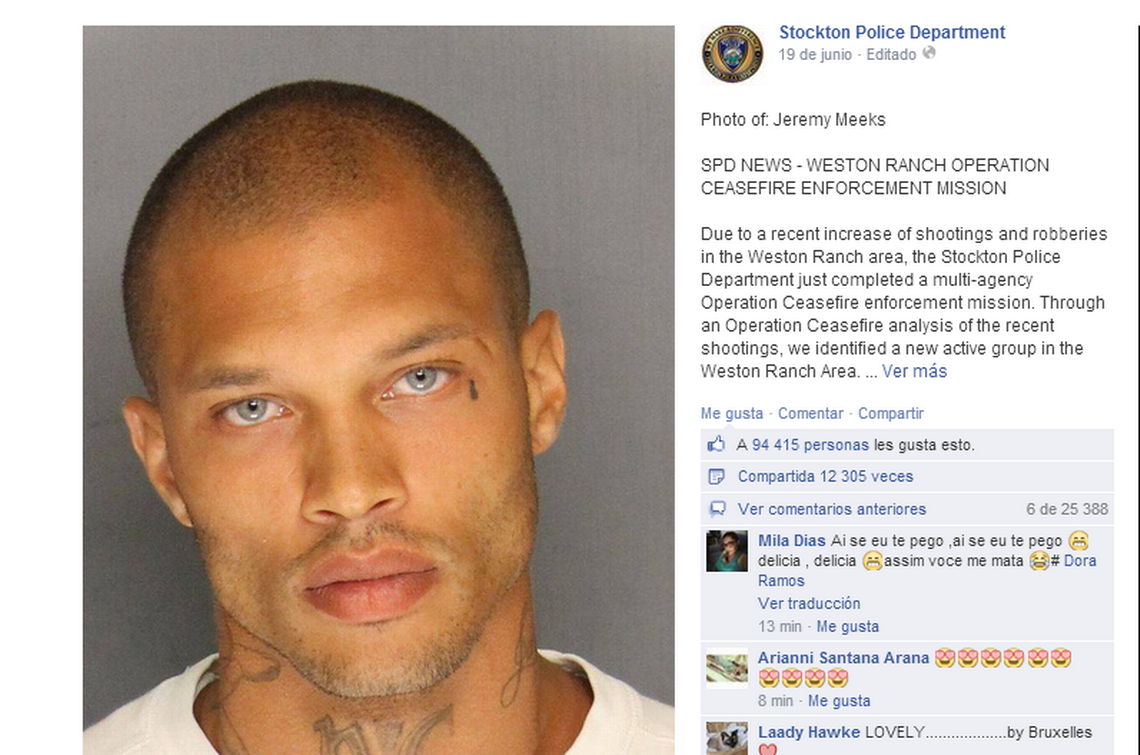Viewport: 1140px width, 755px height.
Task: Expand the post with Ver más
Action: (x=914, y=371)
